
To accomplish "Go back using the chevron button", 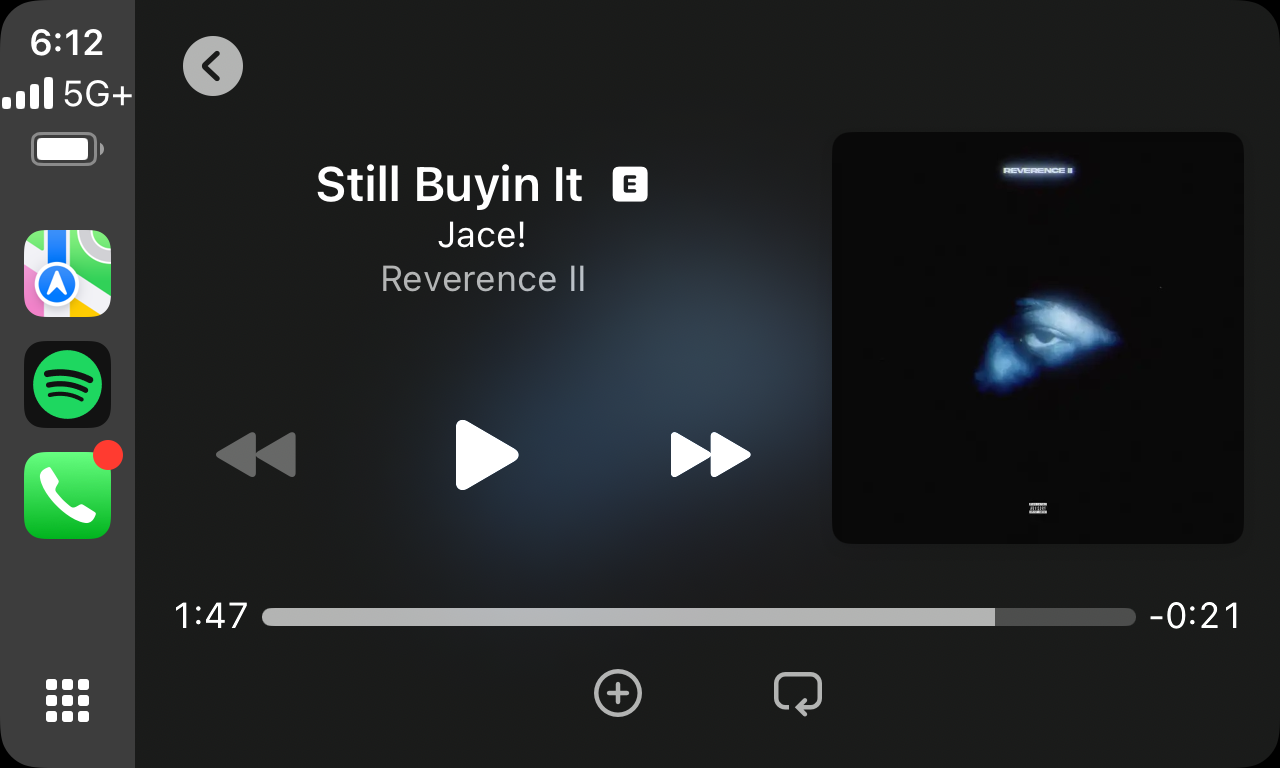I will tap(213, 66).
